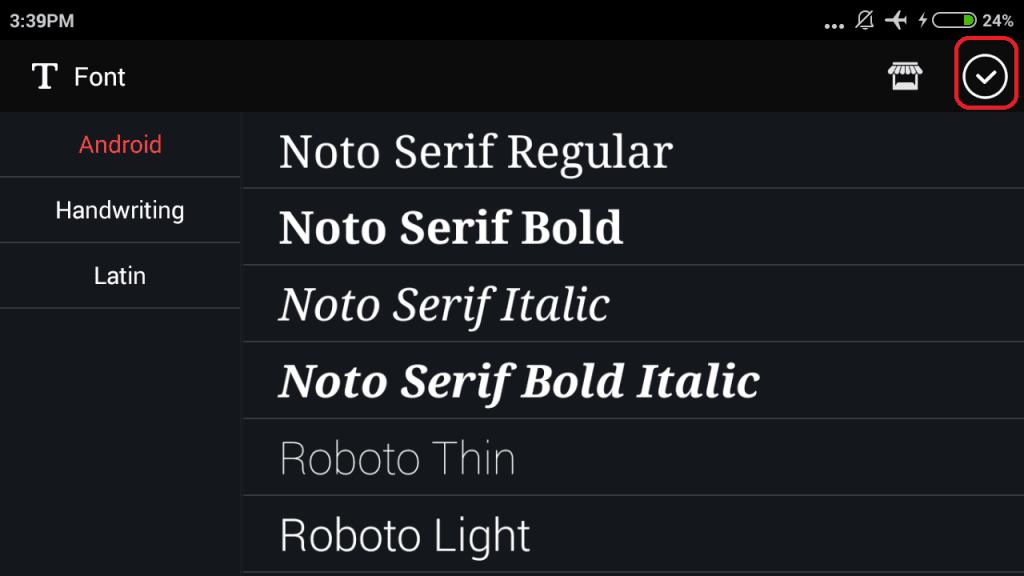Tap the checkmark confirm icon
The image size is (1024, 576).
click(986, 76)
